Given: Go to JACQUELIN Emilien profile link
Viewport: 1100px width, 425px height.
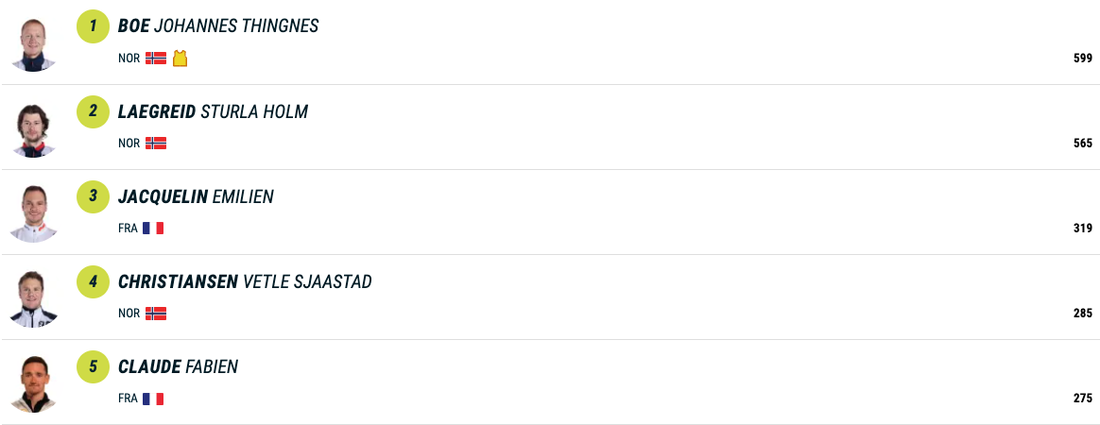Looking at the screenshot, I should click(x=196, y=197).
